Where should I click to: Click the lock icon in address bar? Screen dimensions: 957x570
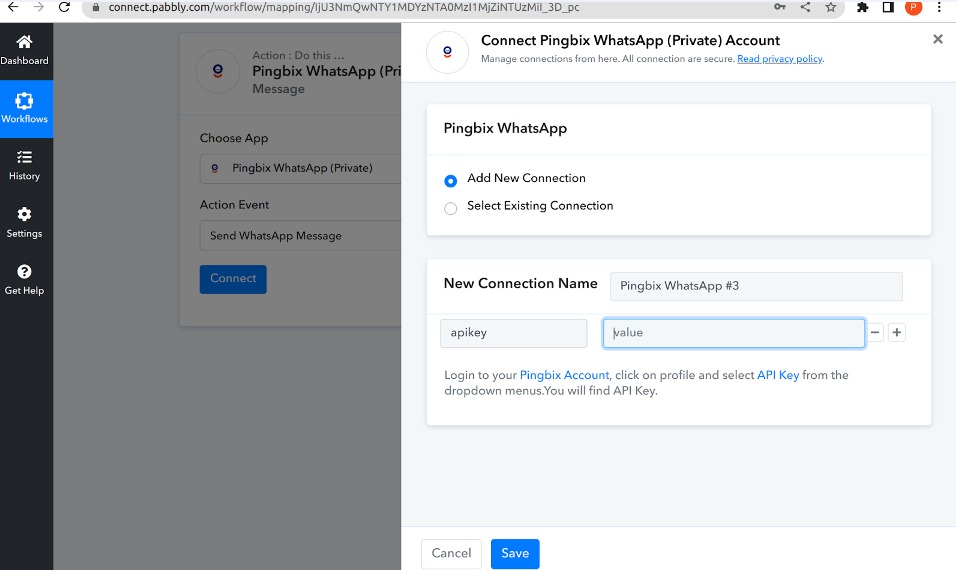96,7
